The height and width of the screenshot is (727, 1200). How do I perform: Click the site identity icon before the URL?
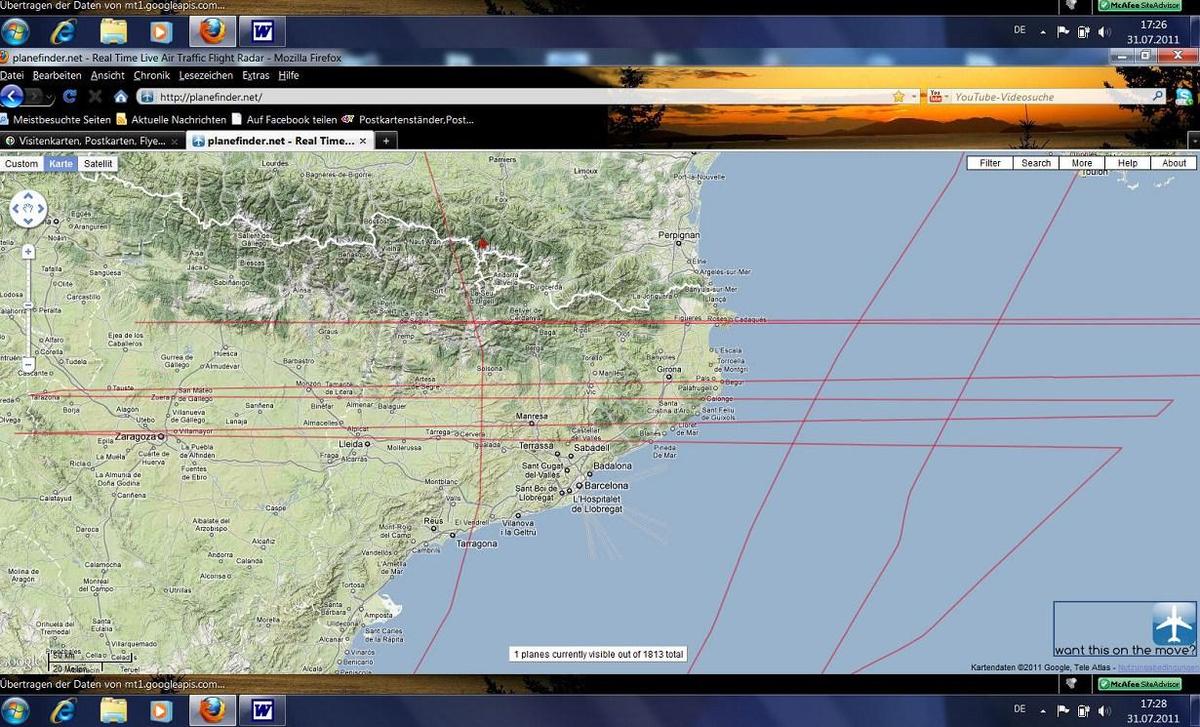146,97
